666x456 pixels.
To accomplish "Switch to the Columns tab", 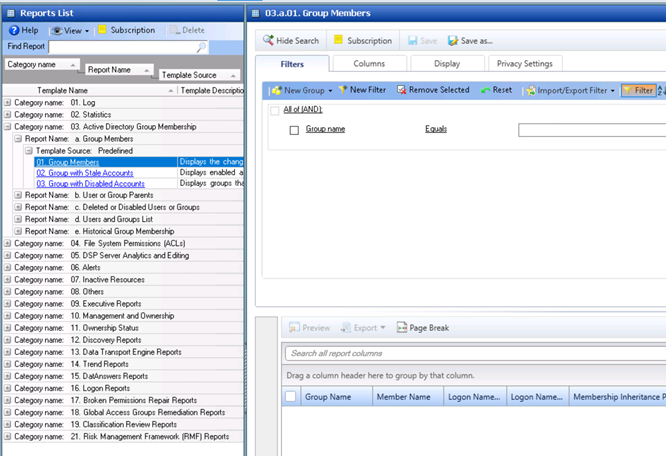I will pos(368,64).
